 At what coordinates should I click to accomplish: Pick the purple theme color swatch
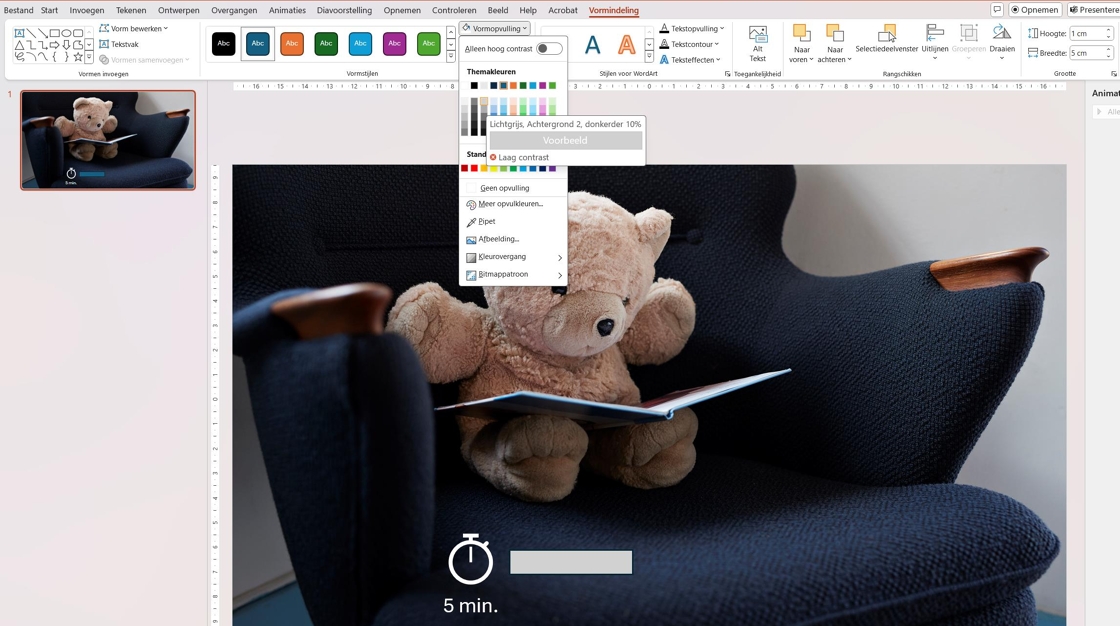[543, 85]
